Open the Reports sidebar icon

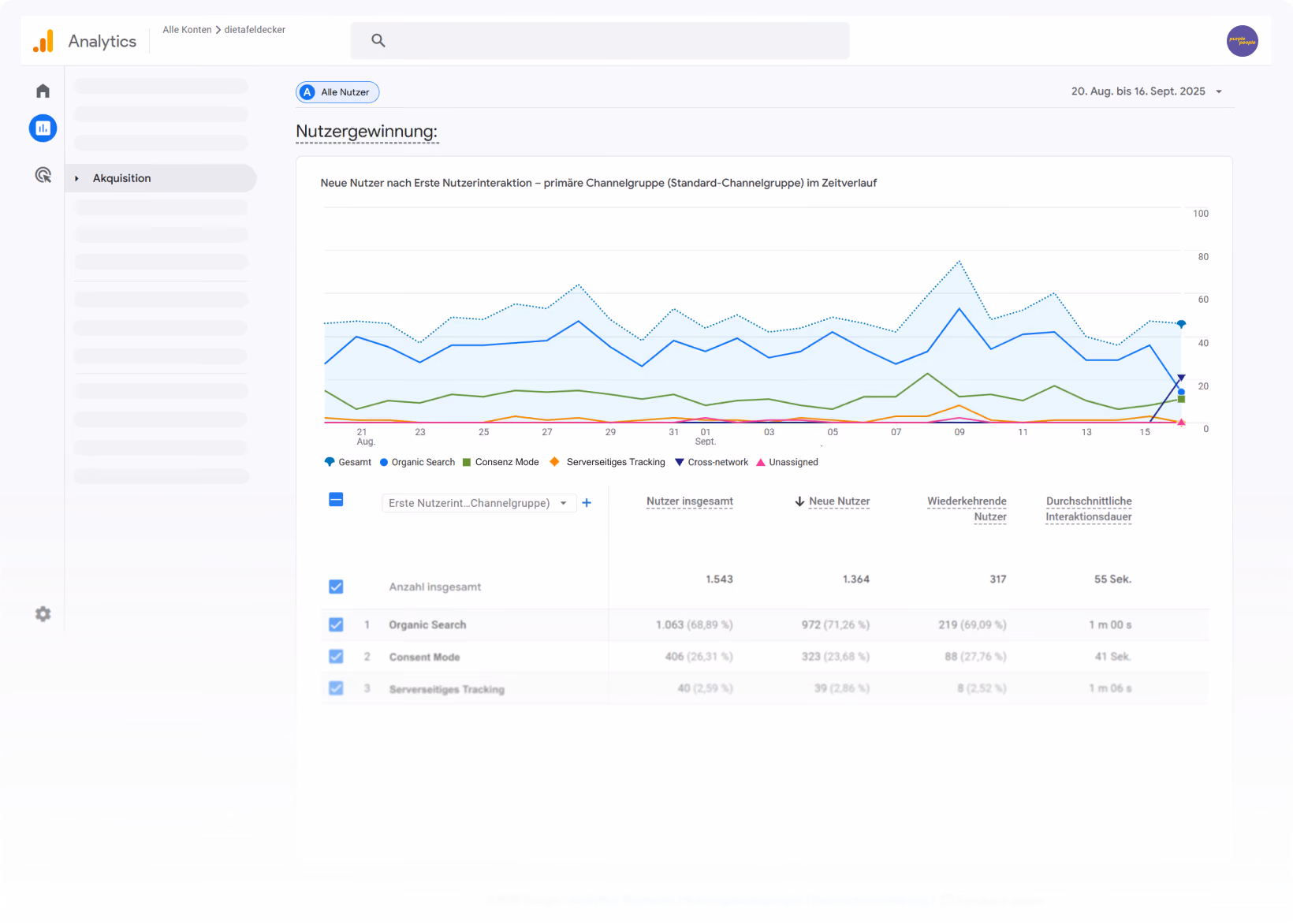coord(43,128)
